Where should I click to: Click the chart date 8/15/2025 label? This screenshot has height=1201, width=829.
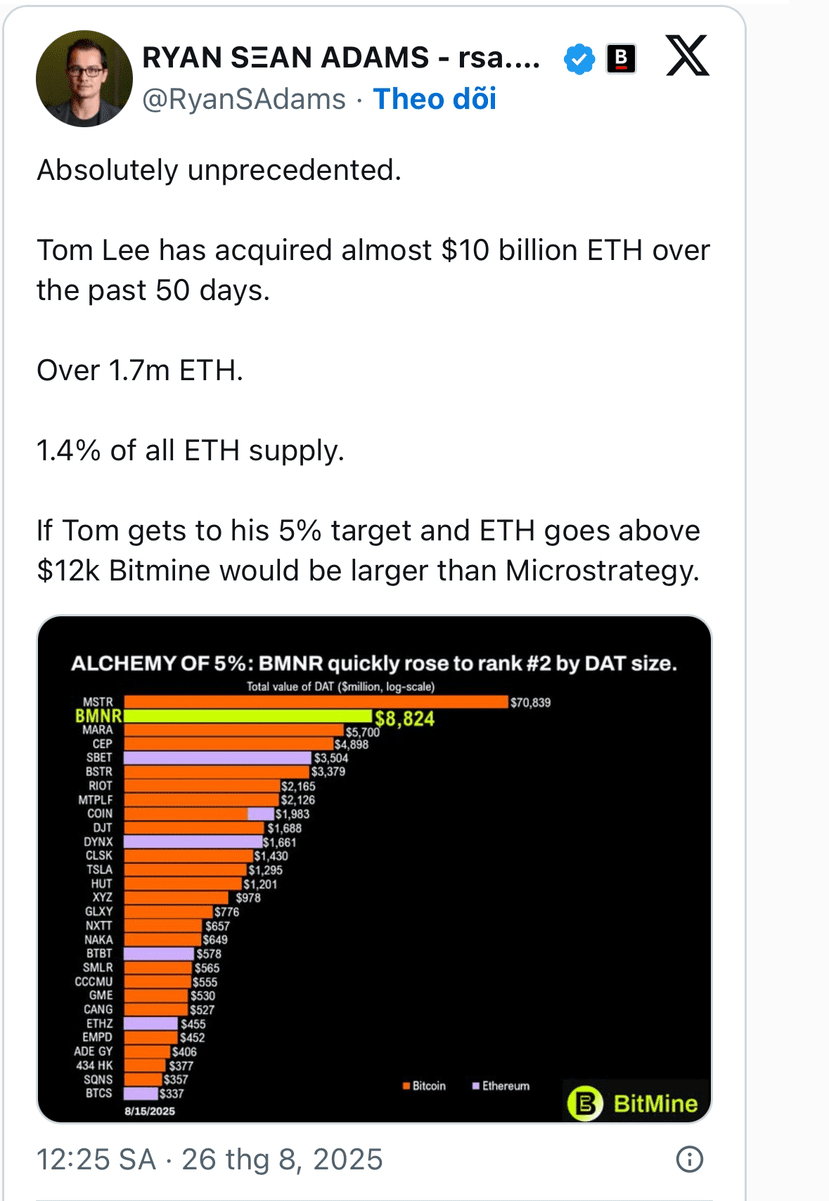tap(148, 1110)
